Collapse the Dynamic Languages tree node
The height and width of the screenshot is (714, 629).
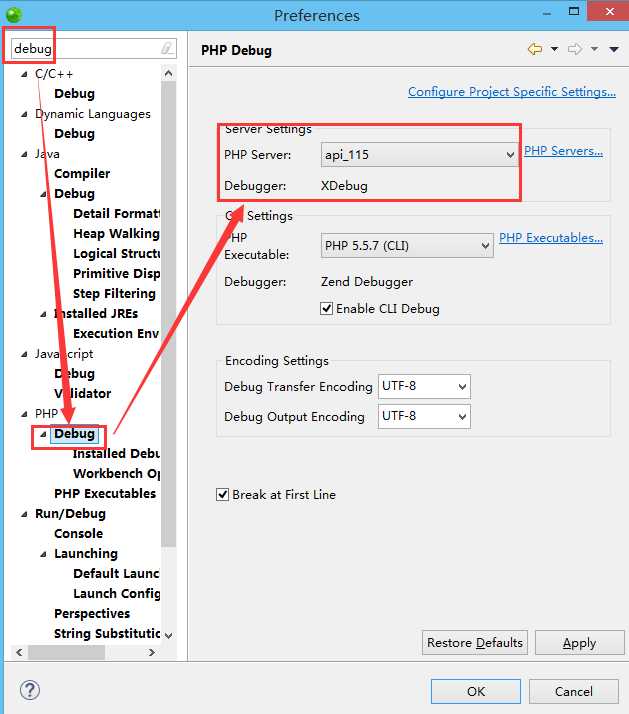pyautogui.click(x=24, y=114)
